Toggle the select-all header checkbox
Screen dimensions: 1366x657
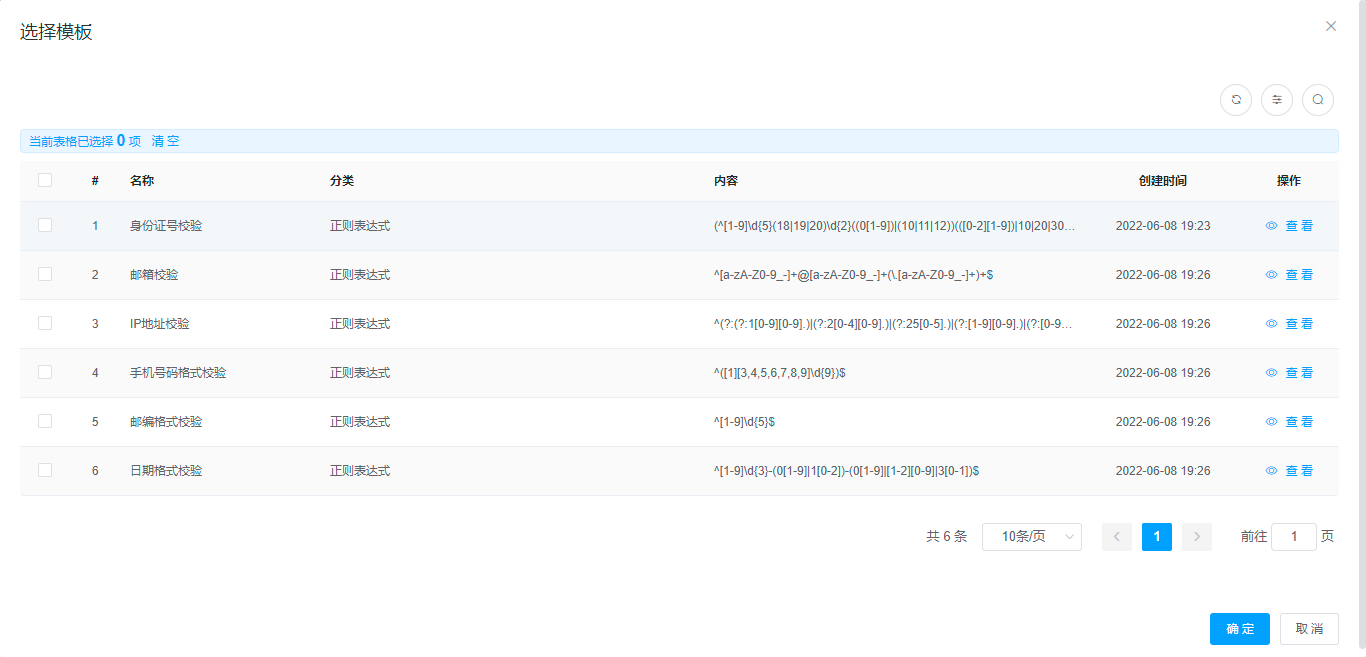click(x=45, y=181)
